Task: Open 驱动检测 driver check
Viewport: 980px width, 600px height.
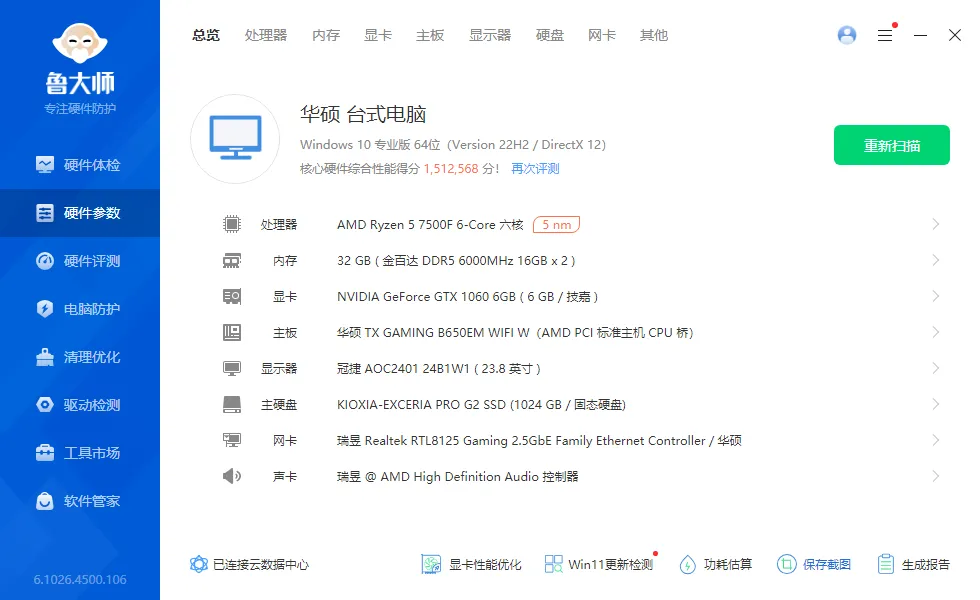Action: (79, 405)
